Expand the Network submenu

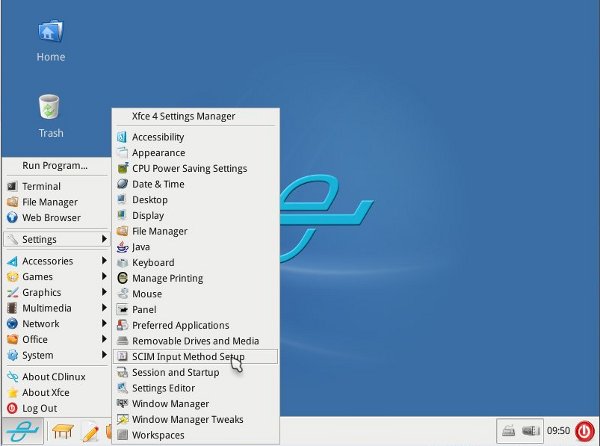tap(57, 324)
